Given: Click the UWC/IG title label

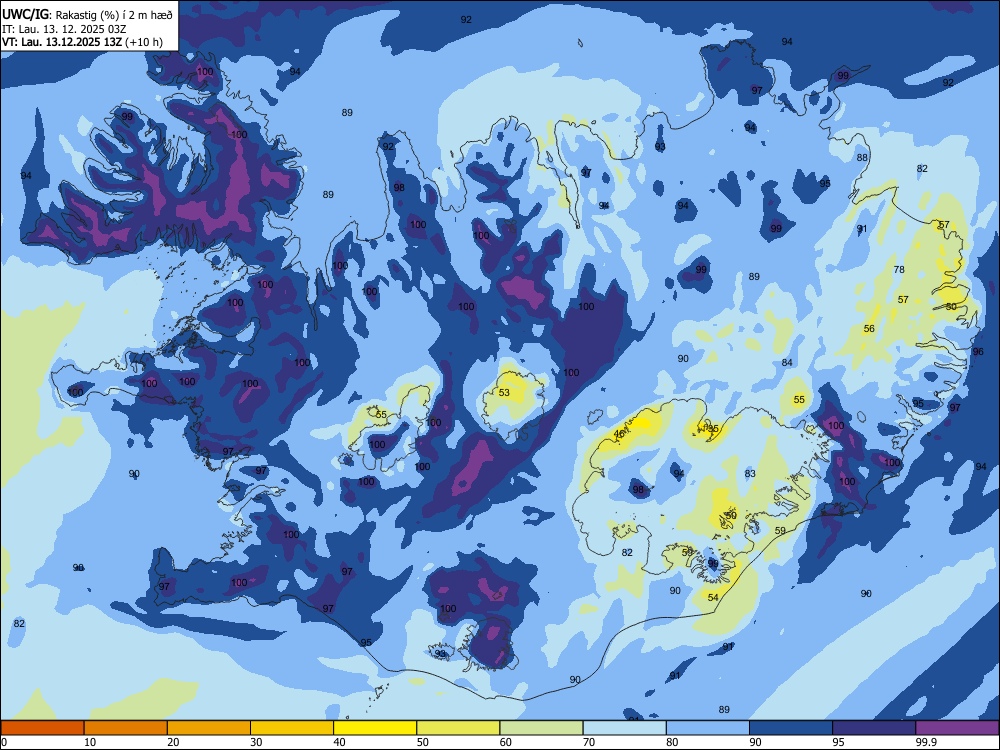Looking at the screenshot, I should pos(25,14).
